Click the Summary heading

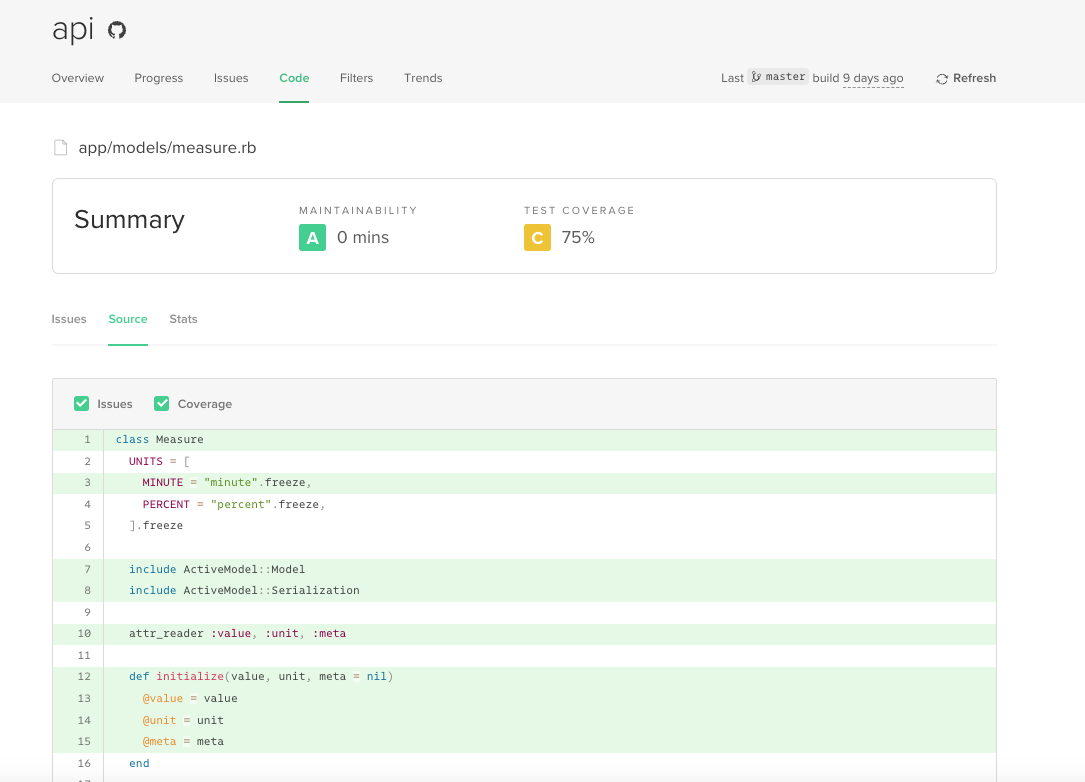[x=129, y=219]
